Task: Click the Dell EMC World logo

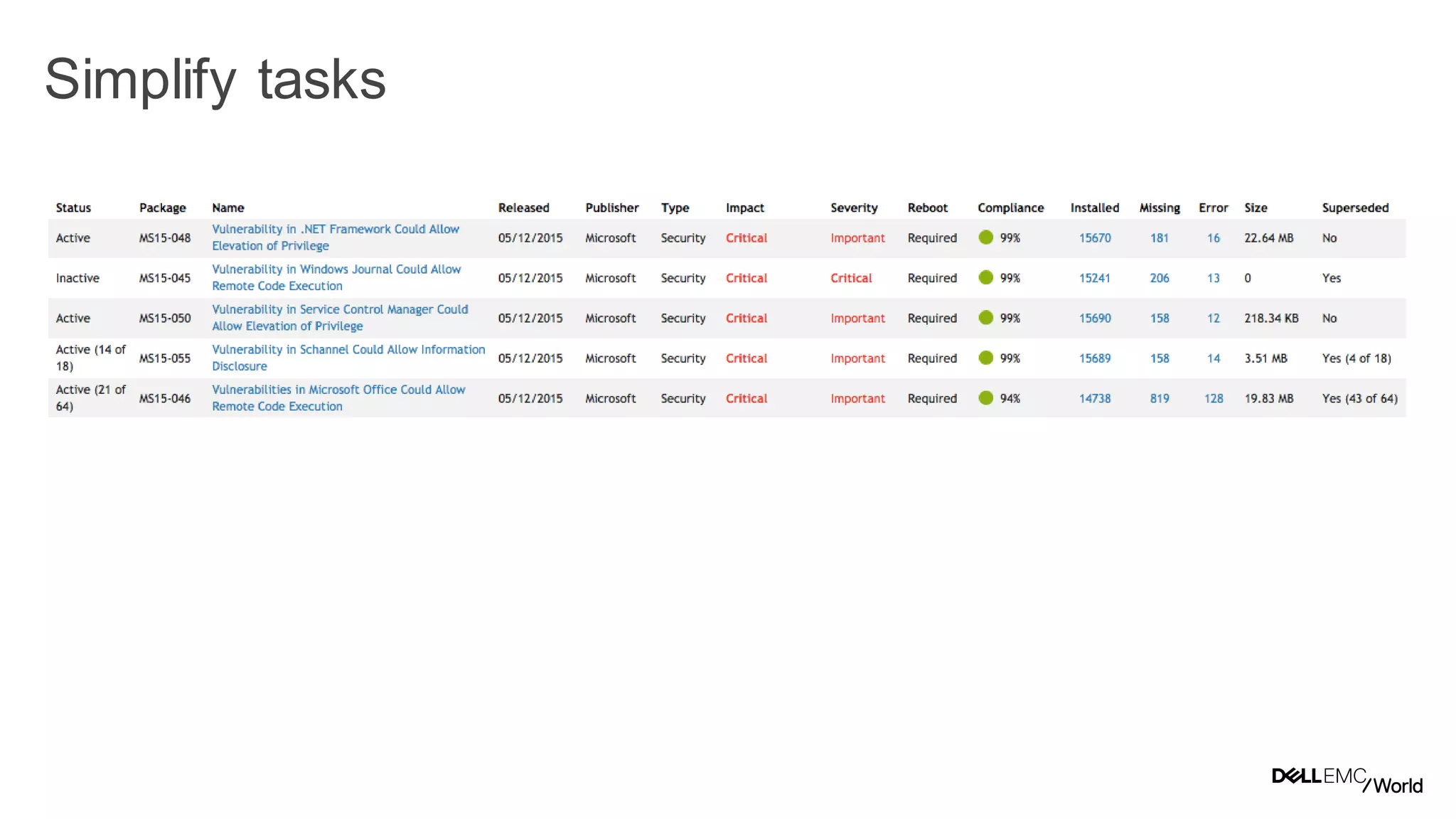Action: point(1347,780)
